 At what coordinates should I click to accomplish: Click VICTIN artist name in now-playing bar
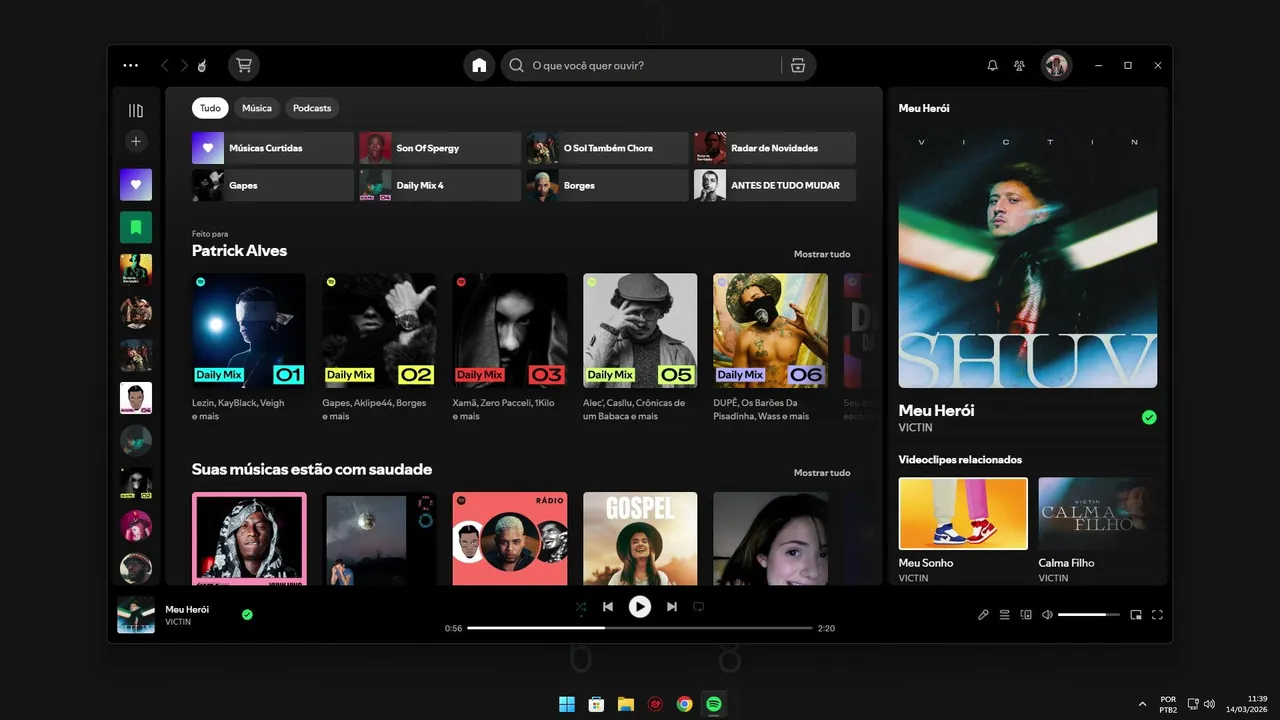[178, 622]
